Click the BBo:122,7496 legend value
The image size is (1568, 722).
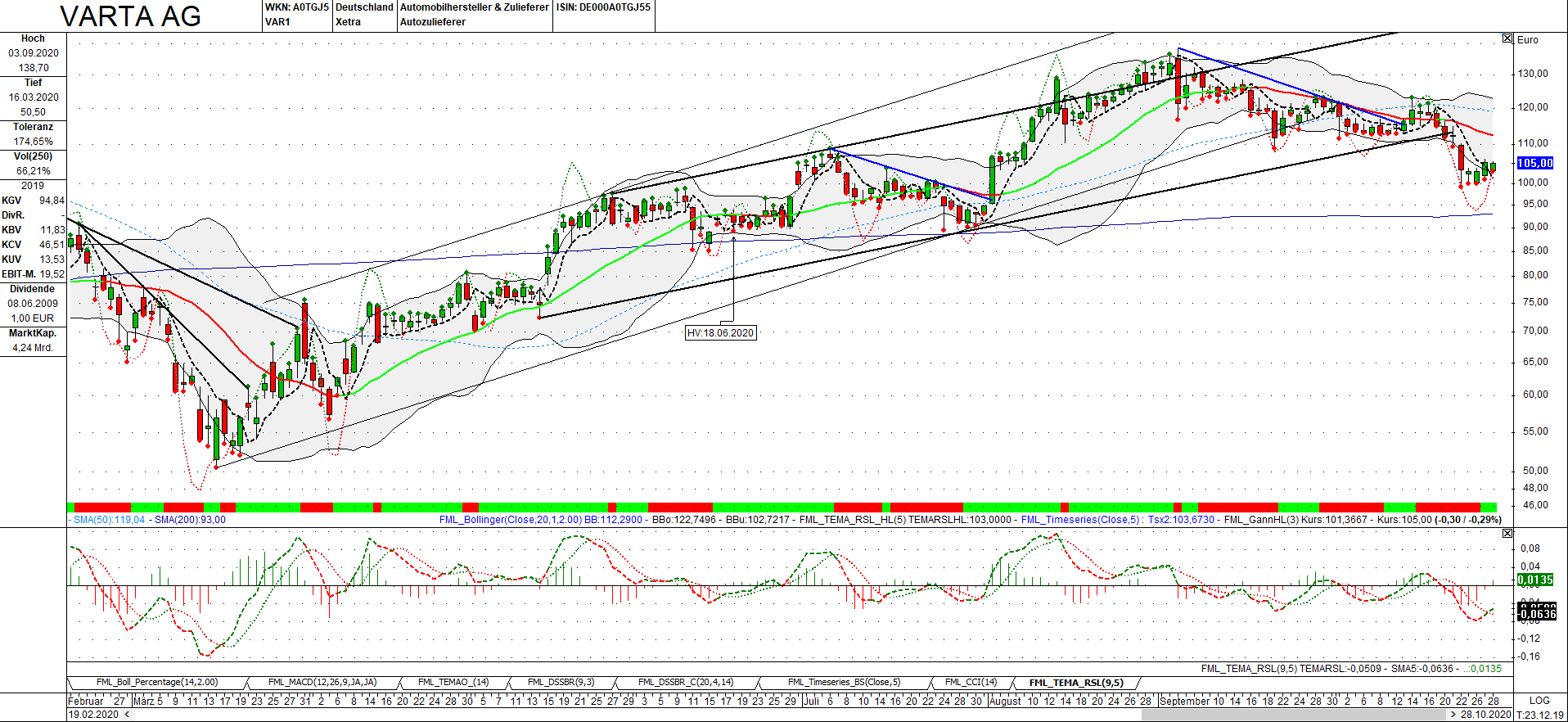(684, 520)
